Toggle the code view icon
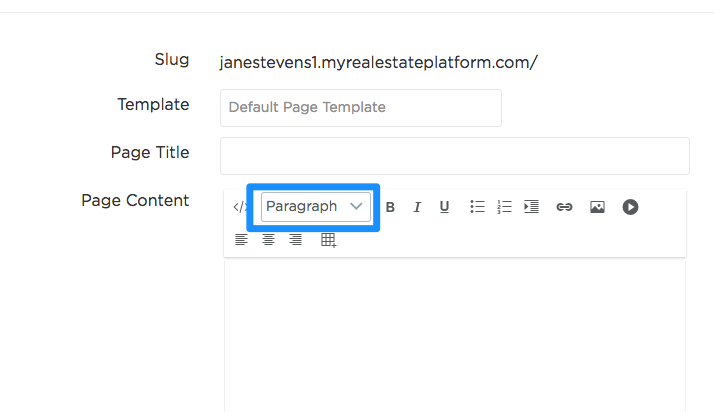 (240, 207)
